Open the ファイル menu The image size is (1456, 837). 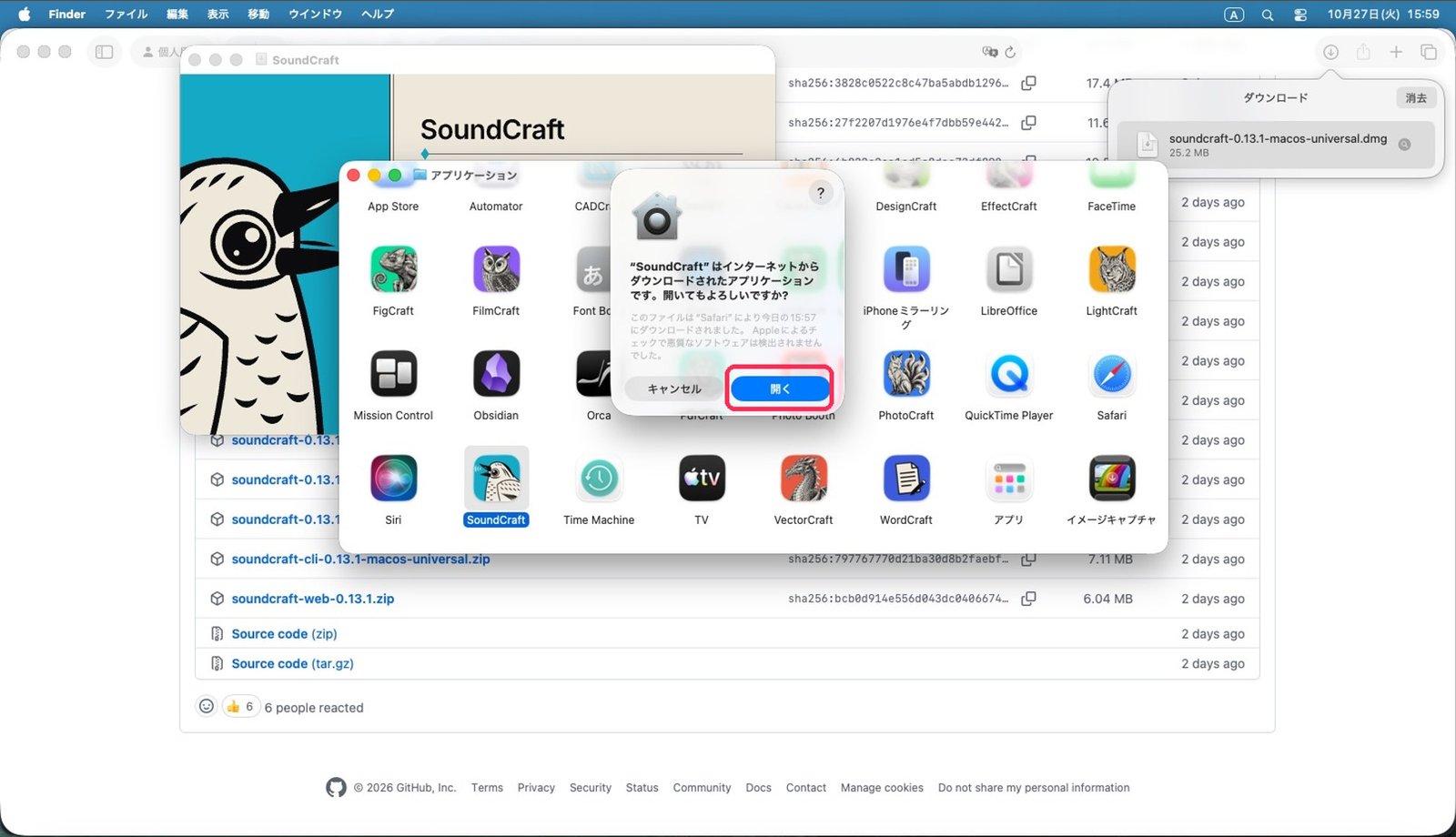[126, 14]
